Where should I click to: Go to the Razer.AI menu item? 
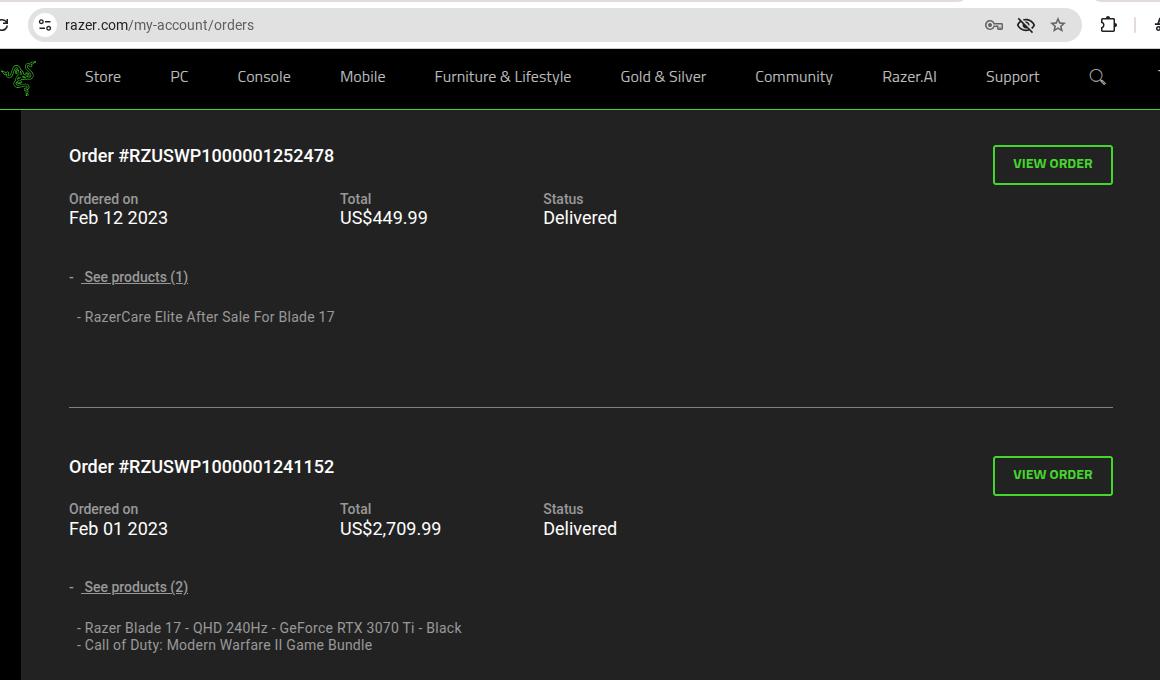(909, 77)
